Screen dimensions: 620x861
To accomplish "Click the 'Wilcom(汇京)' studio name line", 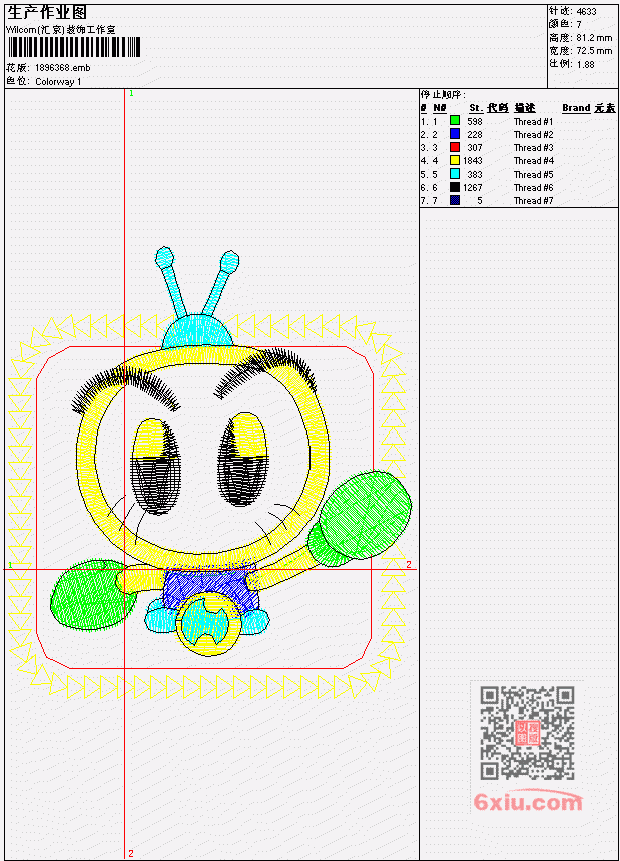I will point(61,30).
